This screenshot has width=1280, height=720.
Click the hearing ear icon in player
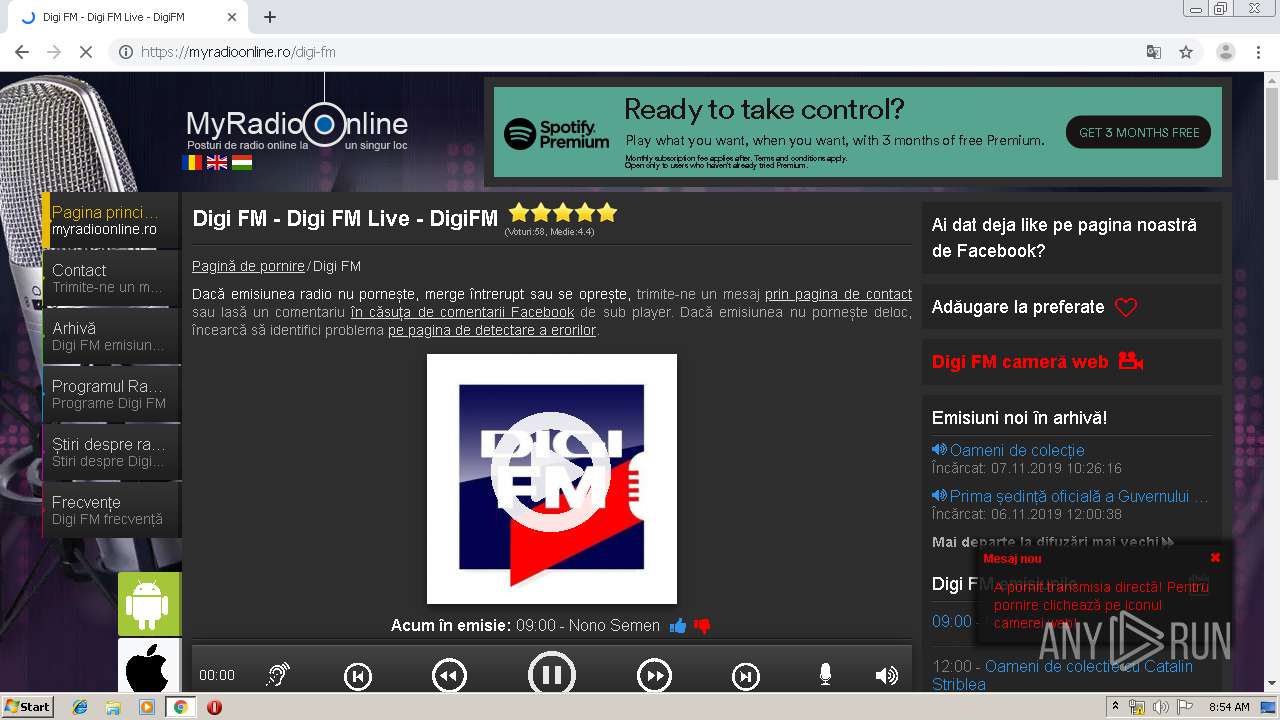[278, 675]
